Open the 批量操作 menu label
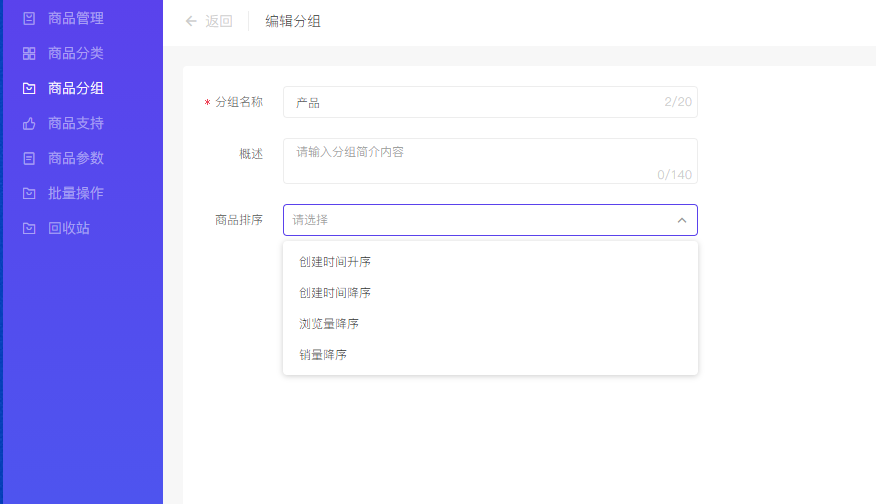Viewport: 876px width, 504px height. click(76, 193)
